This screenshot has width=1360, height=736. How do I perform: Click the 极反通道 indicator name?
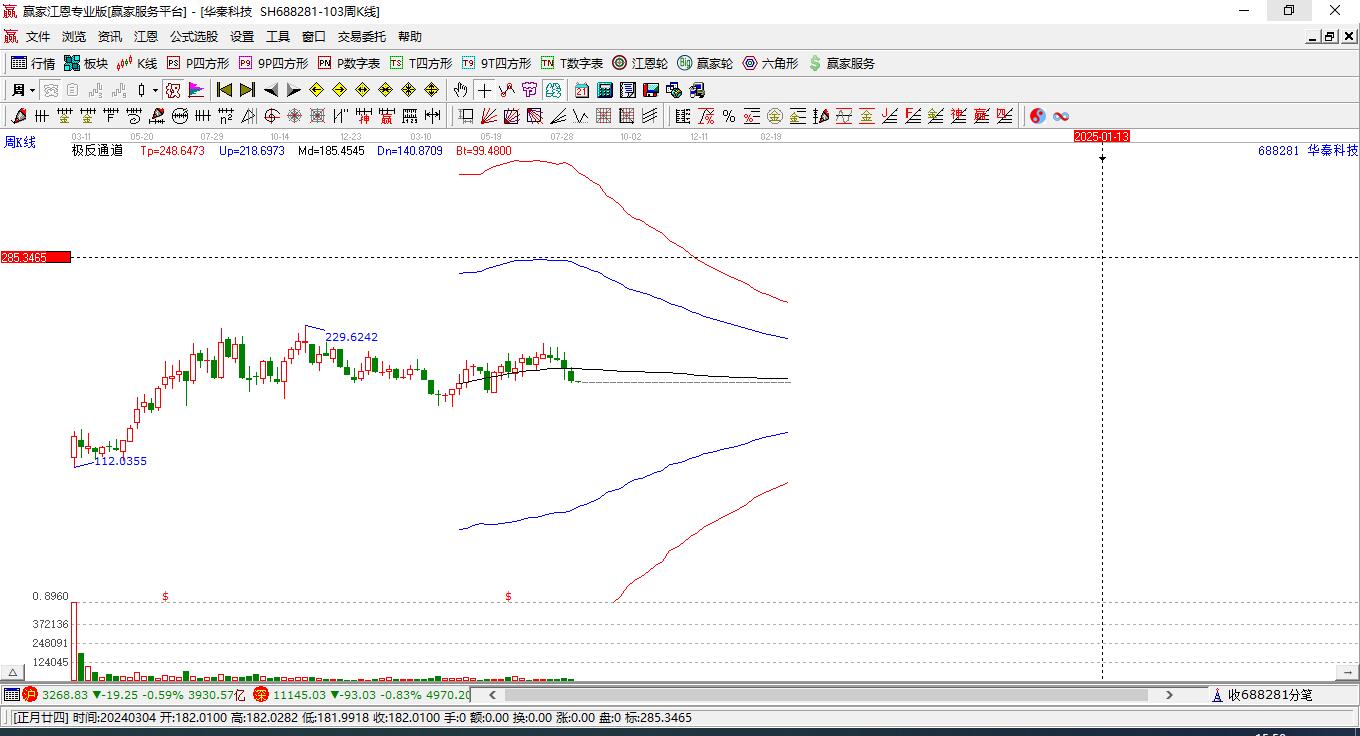click(x=97, y=151)
